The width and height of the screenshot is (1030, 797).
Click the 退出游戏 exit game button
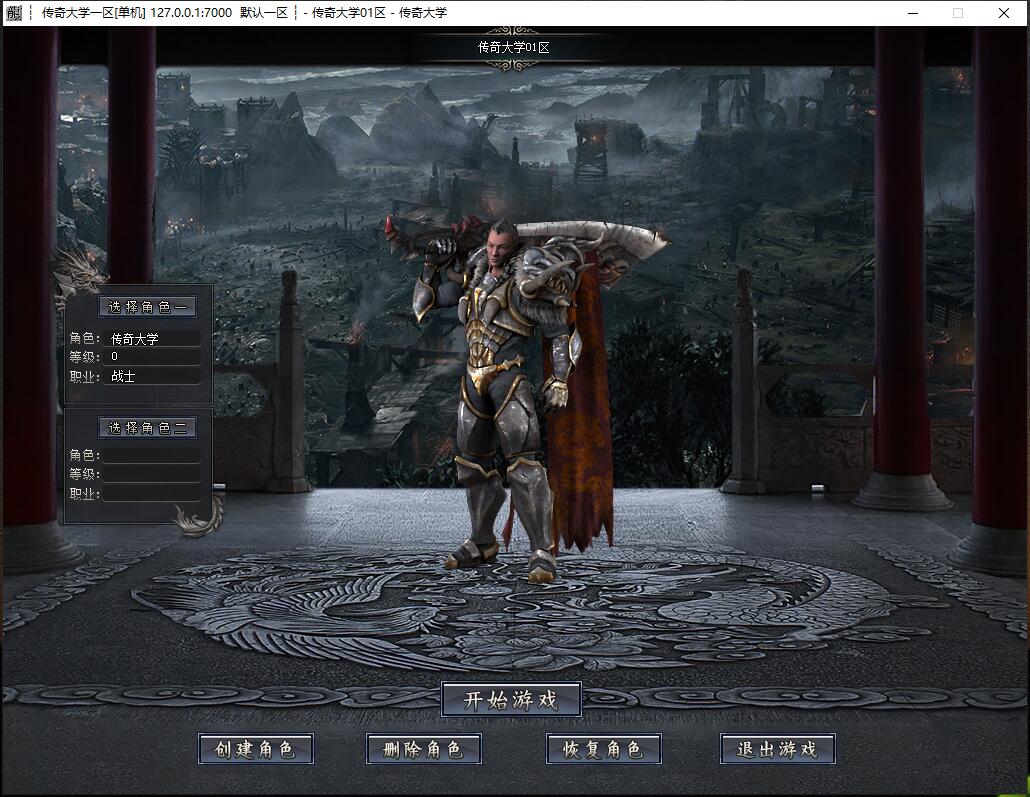point(778,749)
